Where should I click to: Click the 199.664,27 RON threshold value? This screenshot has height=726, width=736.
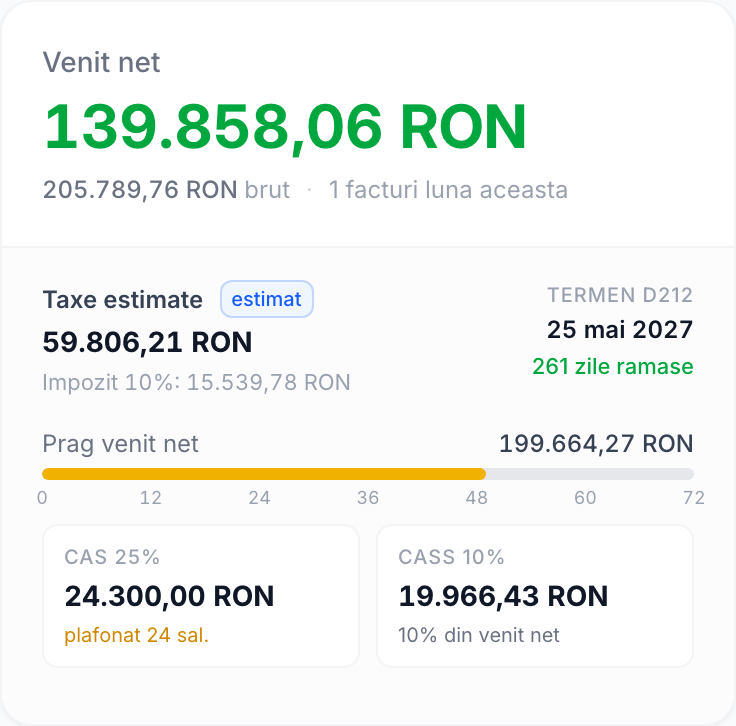pyautogui.click(x=596, y=443)
